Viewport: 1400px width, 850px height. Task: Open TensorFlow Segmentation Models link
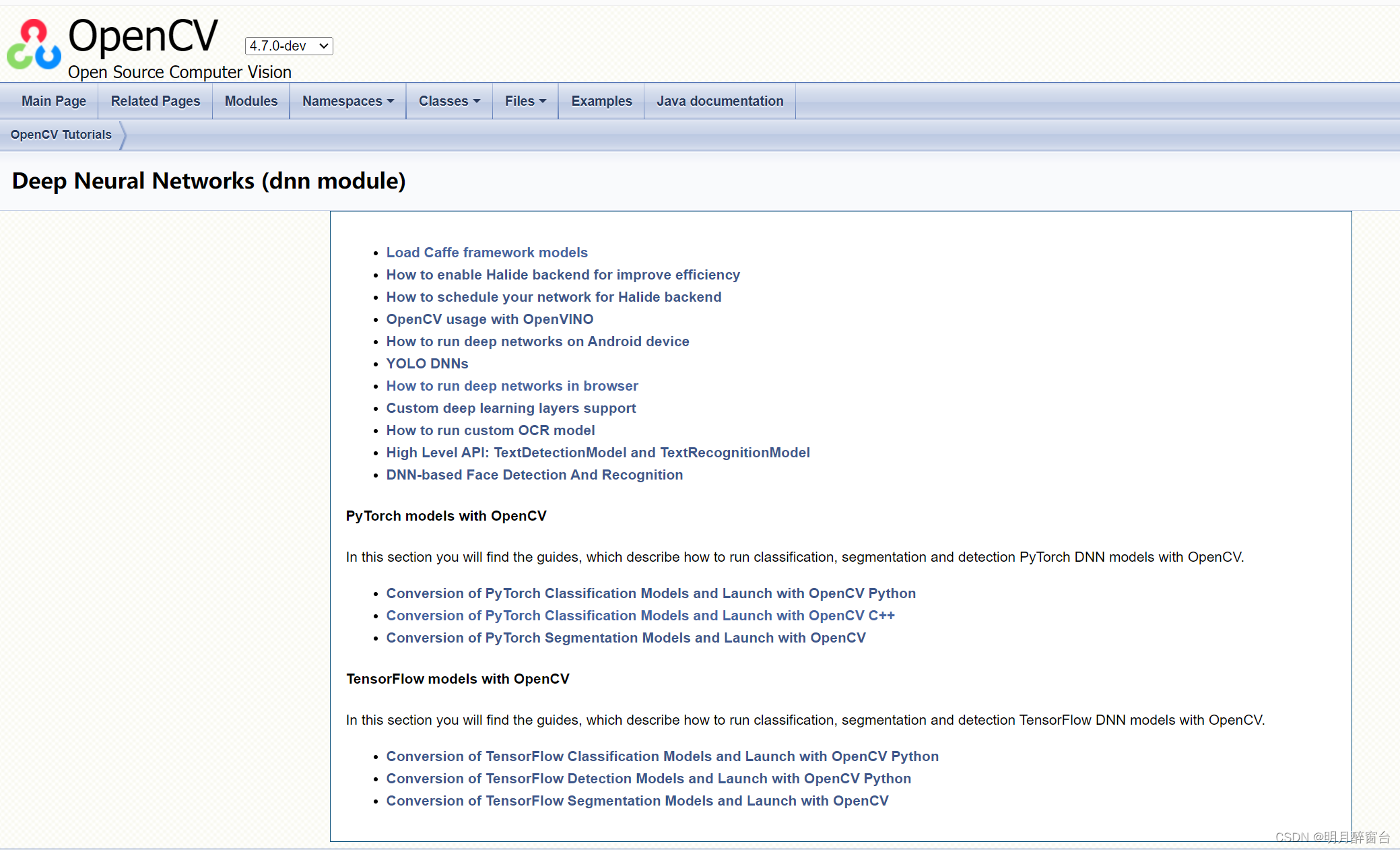pyautogui.click(x=638, y=801)
